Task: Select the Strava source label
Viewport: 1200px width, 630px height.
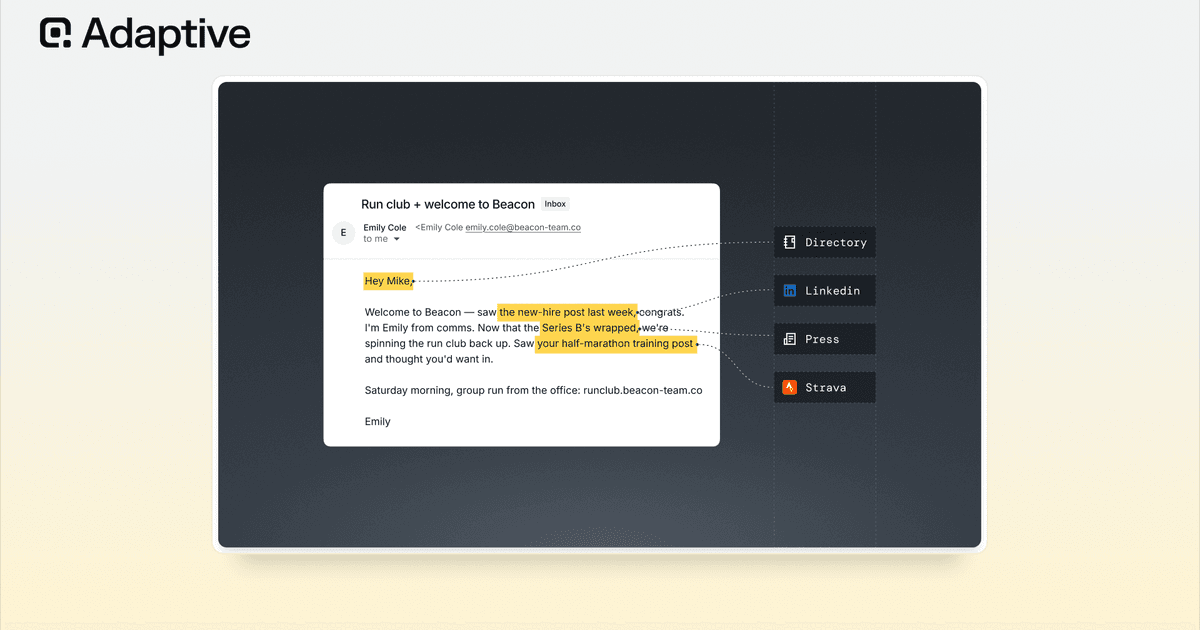Action: point(825,387)
